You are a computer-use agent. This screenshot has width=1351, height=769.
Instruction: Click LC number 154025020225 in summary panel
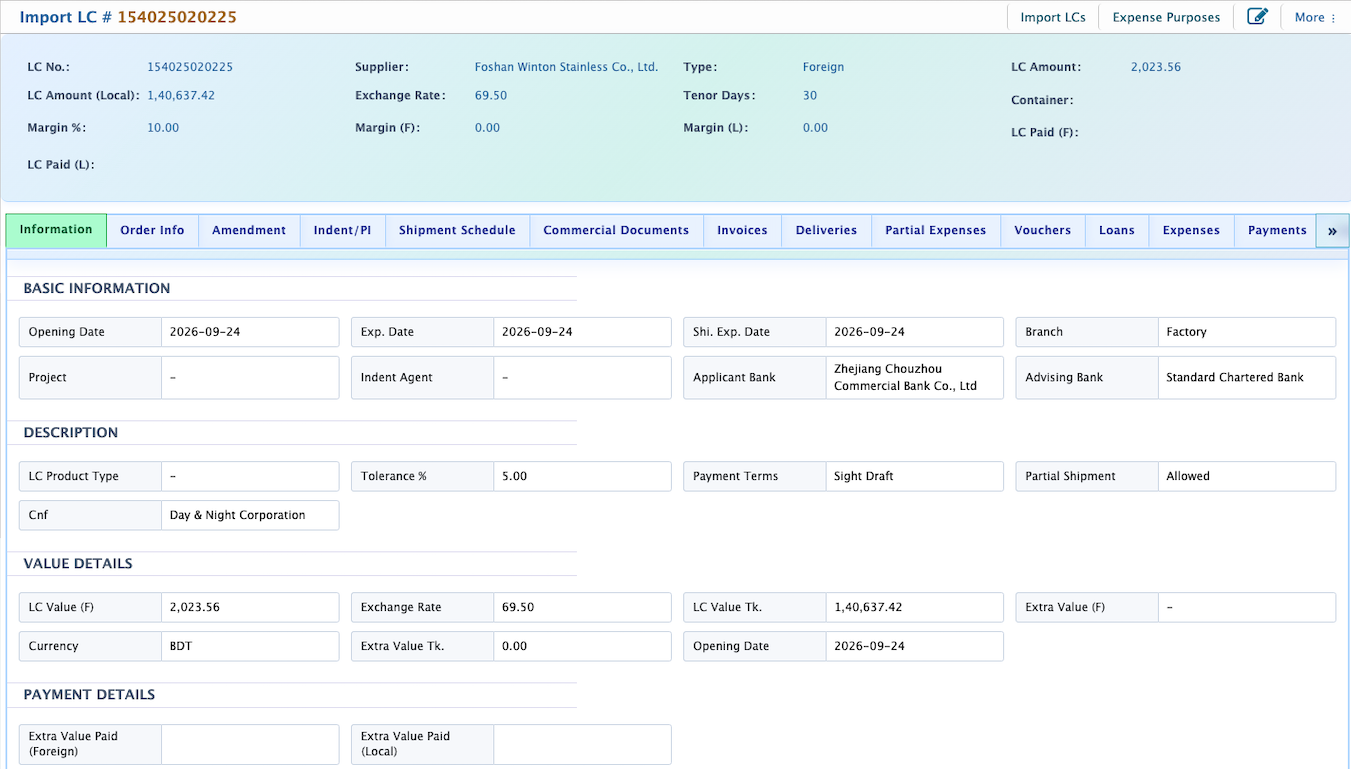click(190, 67)
